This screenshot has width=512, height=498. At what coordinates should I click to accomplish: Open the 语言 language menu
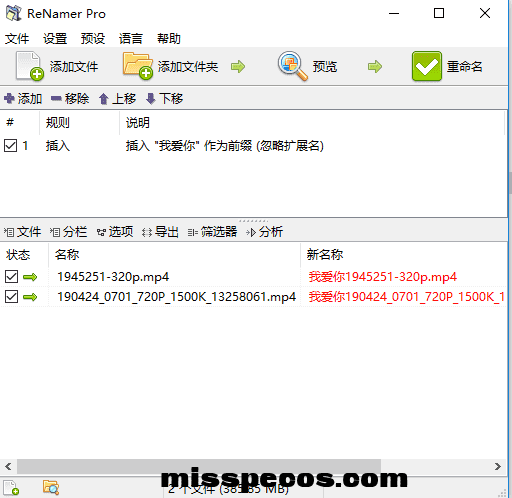coord(131,39)
